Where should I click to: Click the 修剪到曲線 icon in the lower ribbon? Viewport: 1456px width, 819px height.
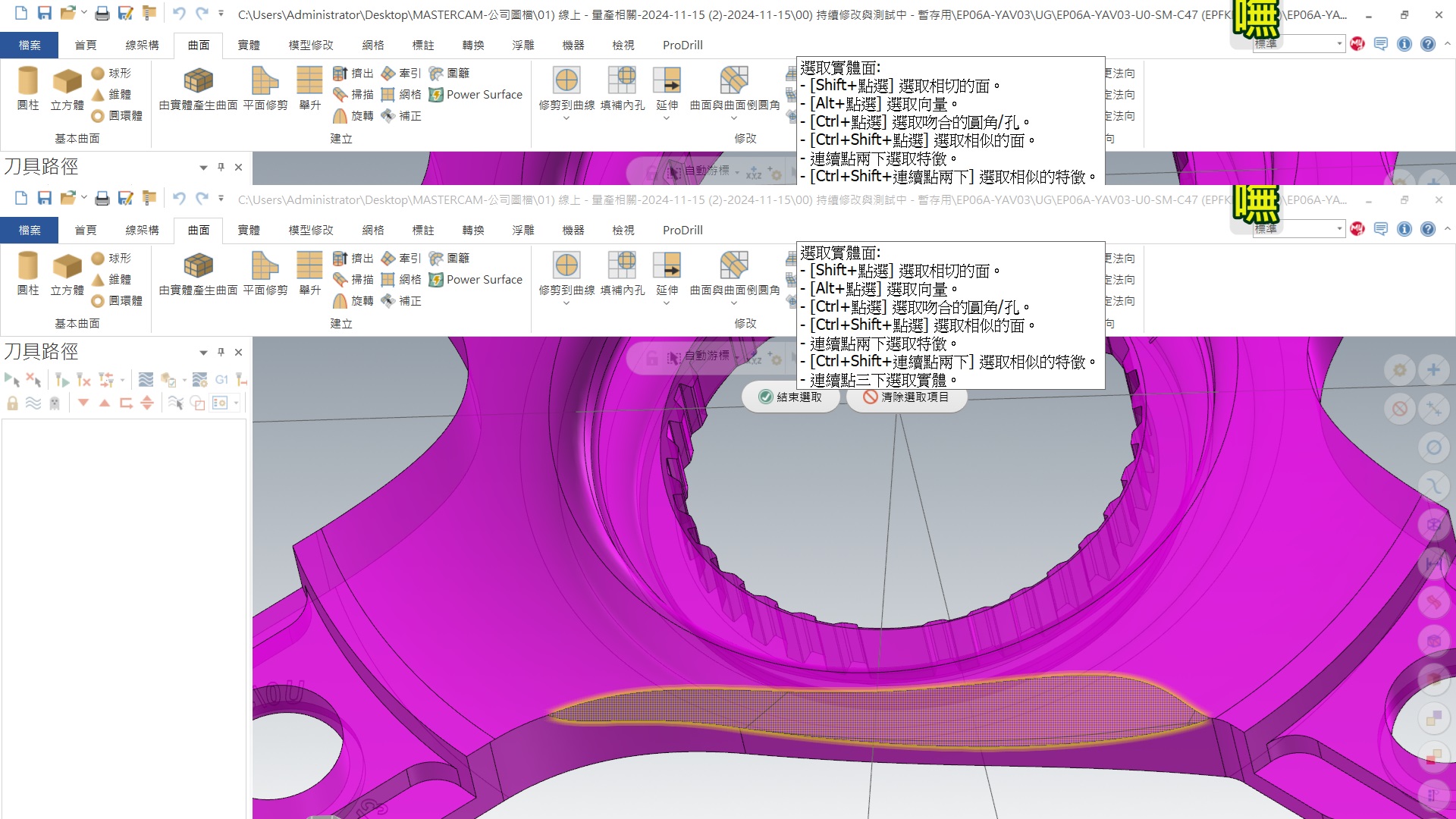click(x=566, y=265)
